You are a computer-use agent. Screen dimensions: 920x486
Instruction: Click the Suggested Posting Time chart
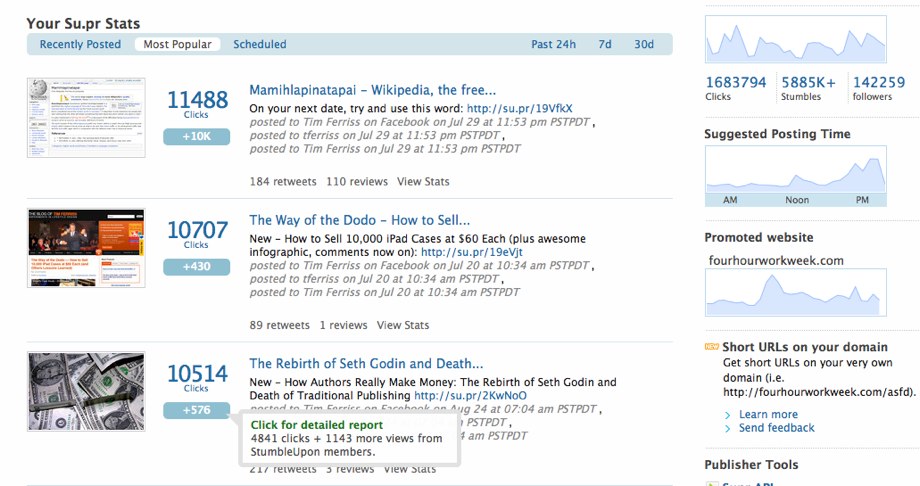[795, 174]
